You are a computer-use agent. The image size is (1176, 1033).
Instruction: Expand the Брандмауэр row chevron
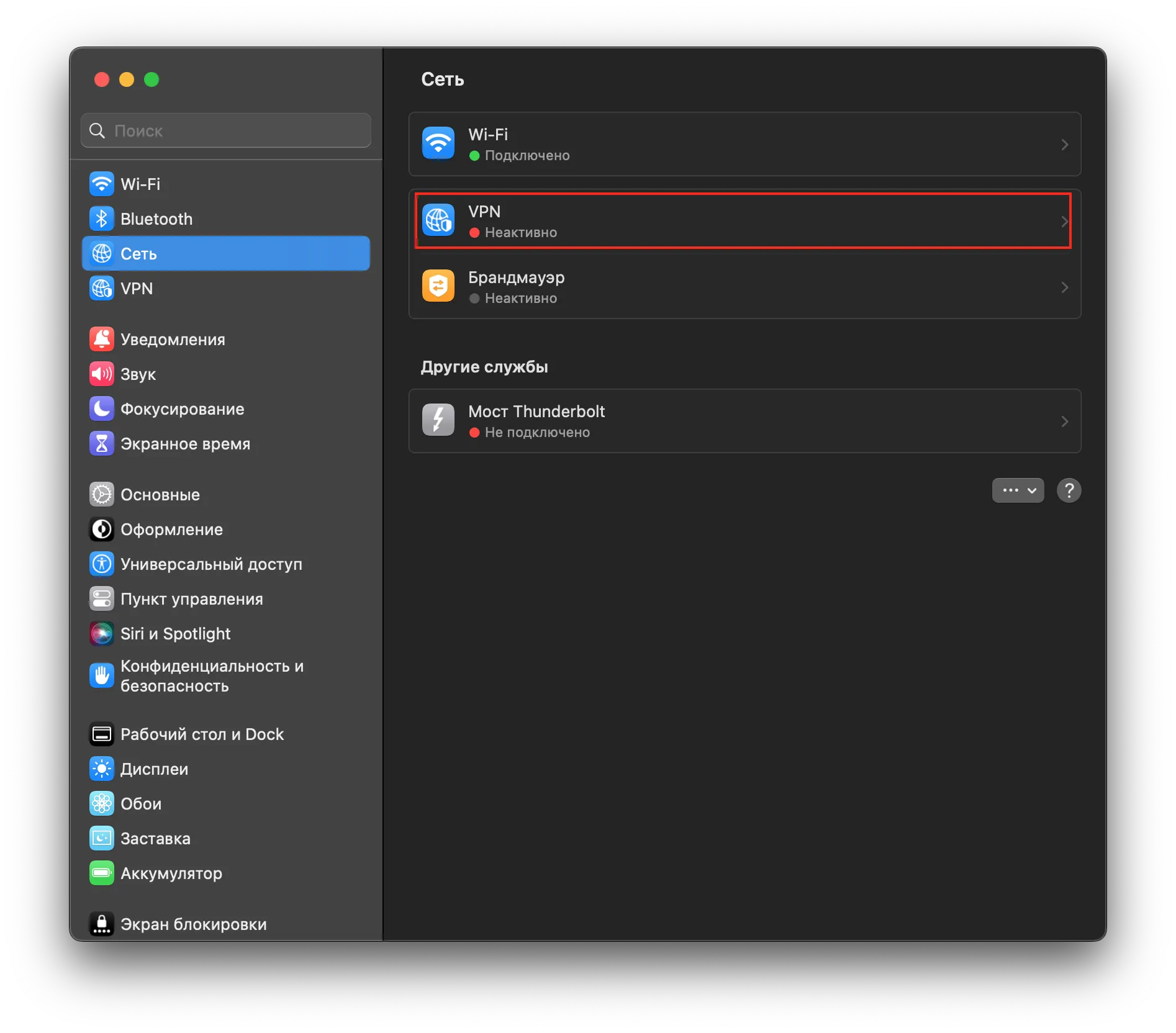[x=1064, y=287]
